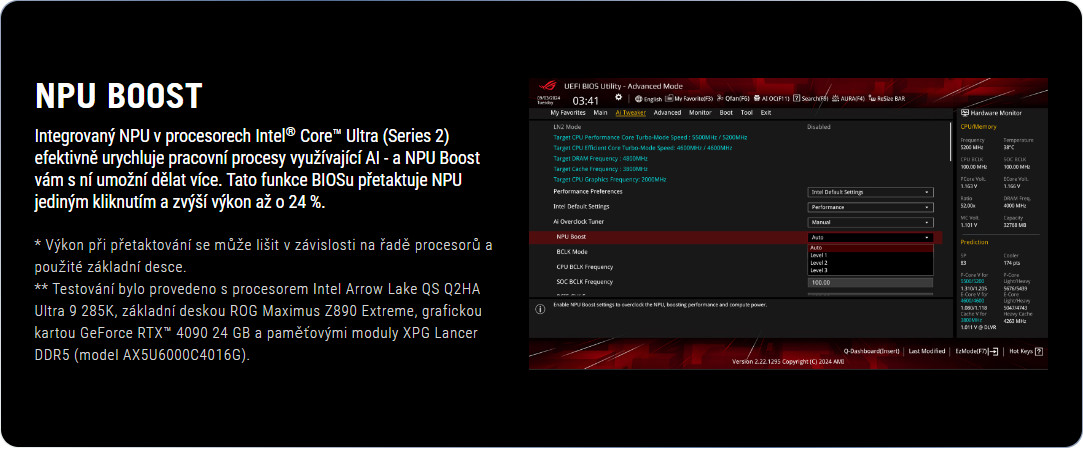Choose Level 2 in NPU Boost list
The height and width of the screenshot is (466, 1083).
[x=819, y=263]
